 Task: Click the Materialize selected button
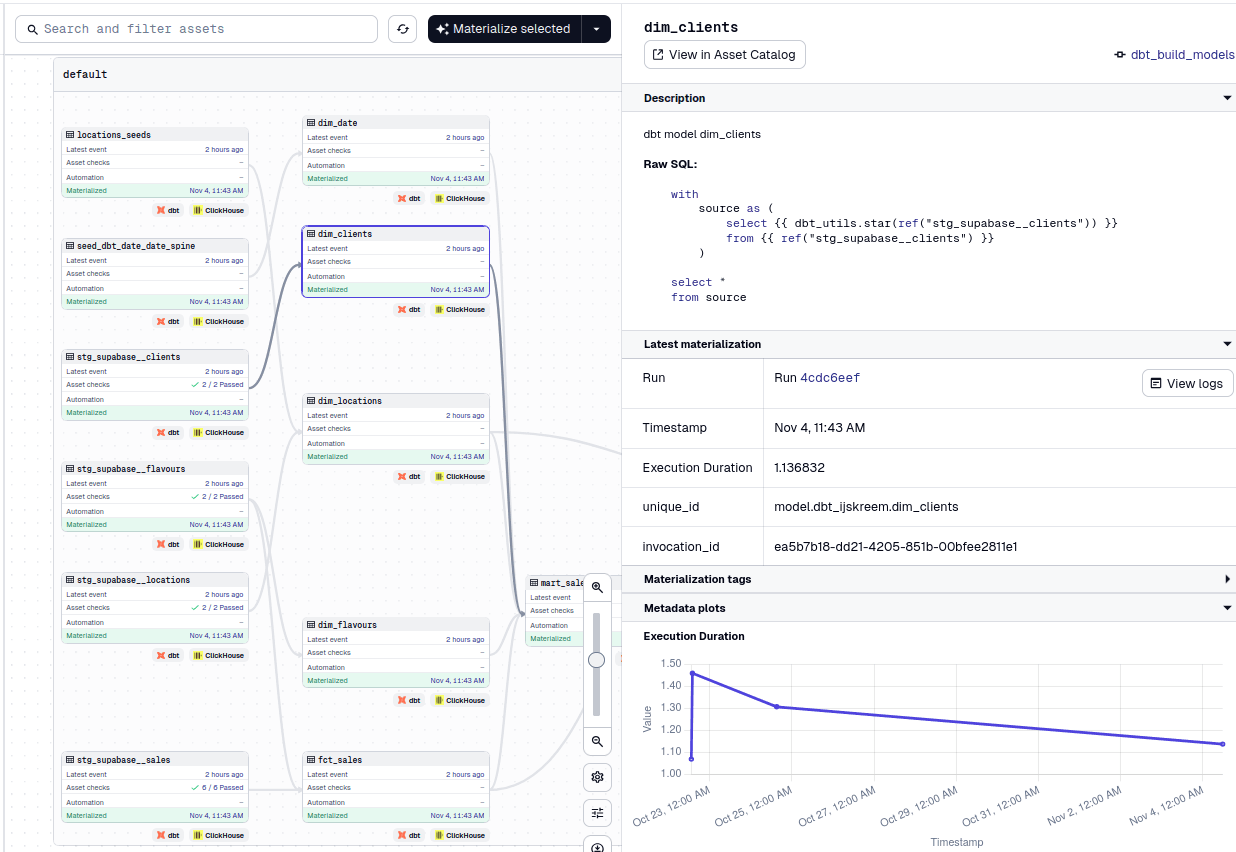(504, 29)
